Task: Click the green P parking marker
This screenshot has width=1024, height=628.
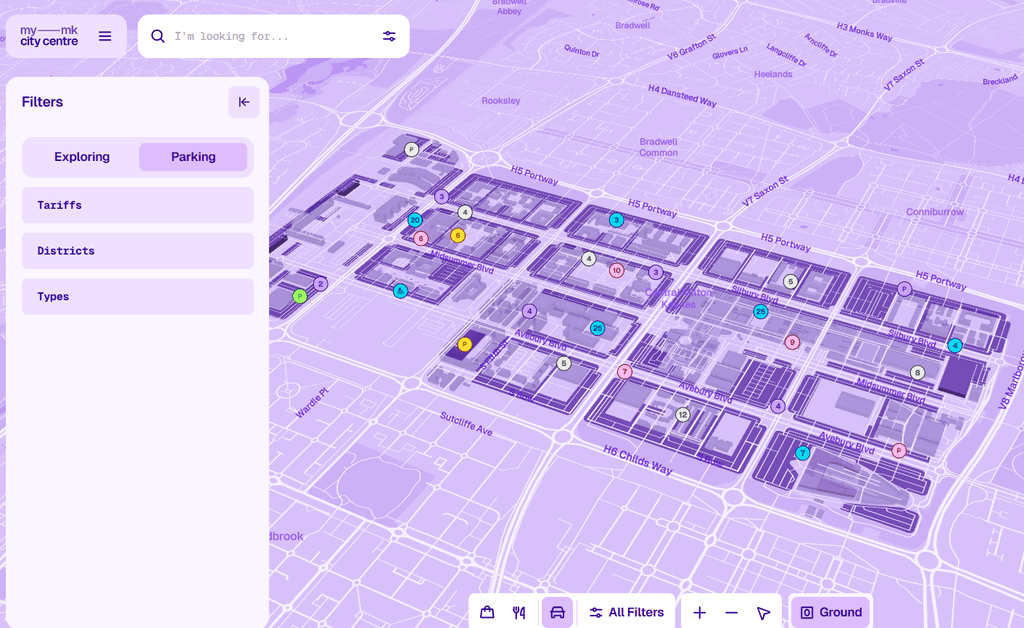Action: 299,296
